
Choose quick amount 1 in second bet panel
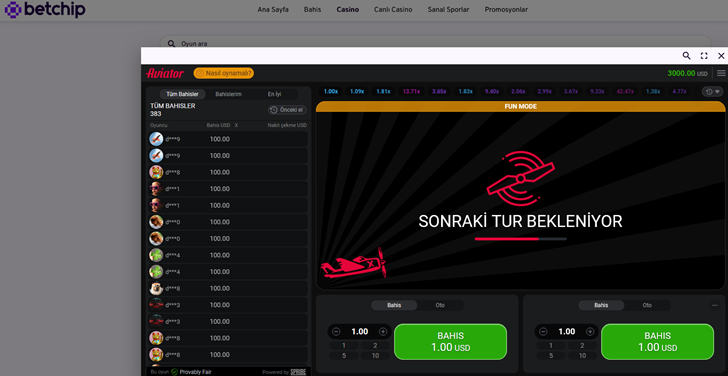pyautogui.click(x=551, y=345)
